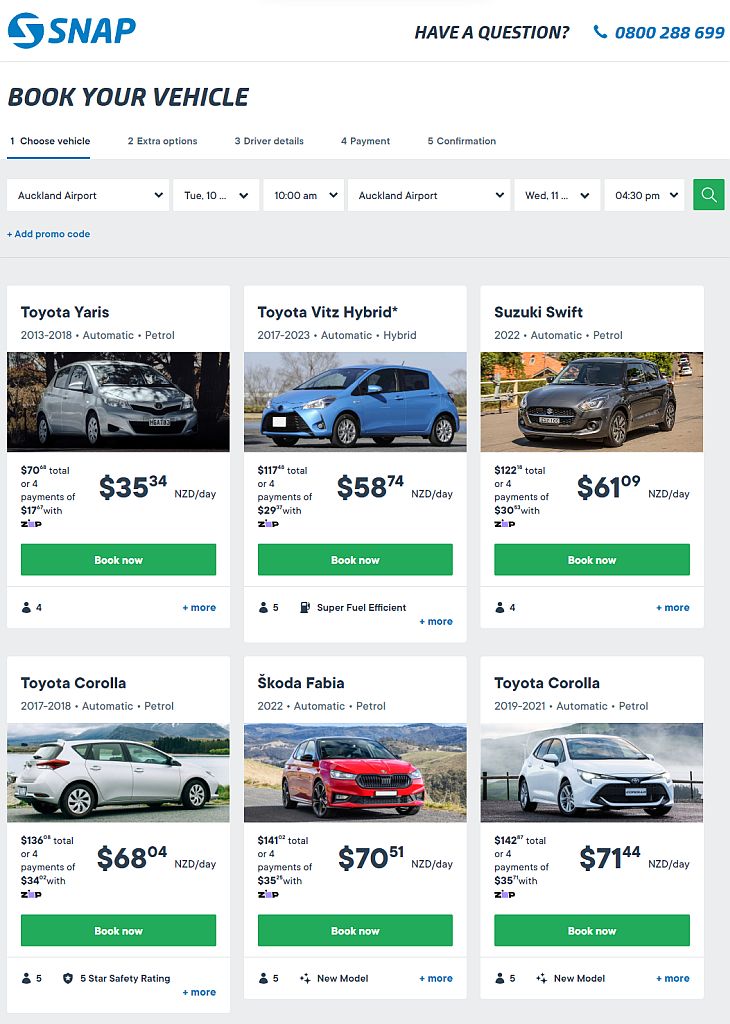Click the Zip logo on the Škoda Fabia card
This screenshot has width=730, height=1024.
click(268, 894)
